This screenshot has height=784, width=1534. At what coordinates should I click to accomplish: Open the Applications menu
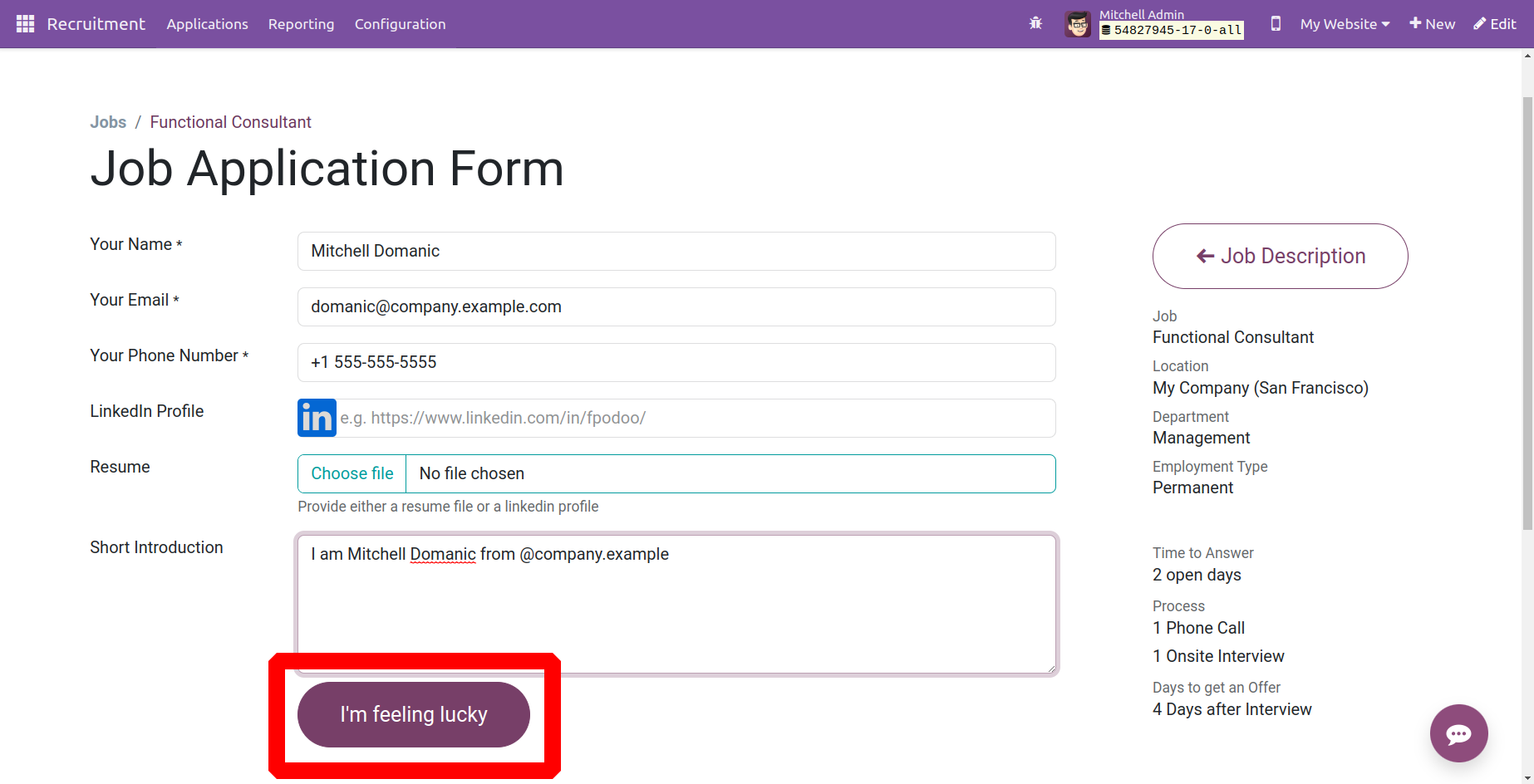[x=207, y=24]
